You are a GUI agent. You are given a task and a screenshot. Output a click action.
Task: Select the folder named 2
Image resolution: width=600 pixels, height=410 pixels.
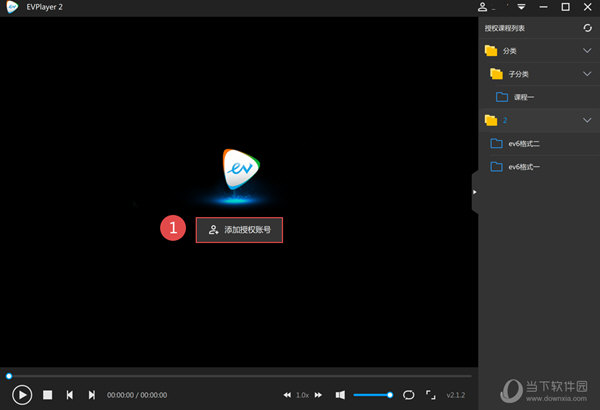(539, 121)
